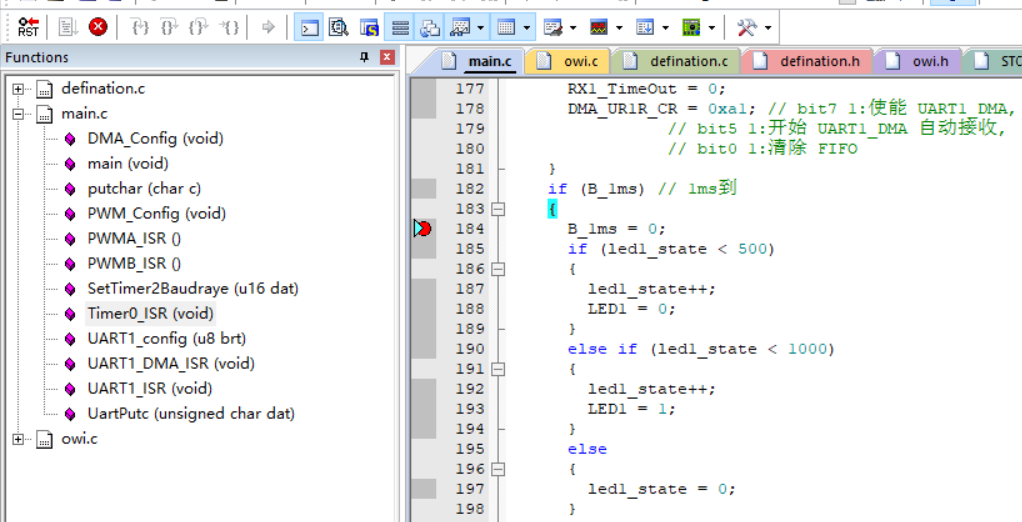Open the System Viewer green board icon

pos(691,27)
